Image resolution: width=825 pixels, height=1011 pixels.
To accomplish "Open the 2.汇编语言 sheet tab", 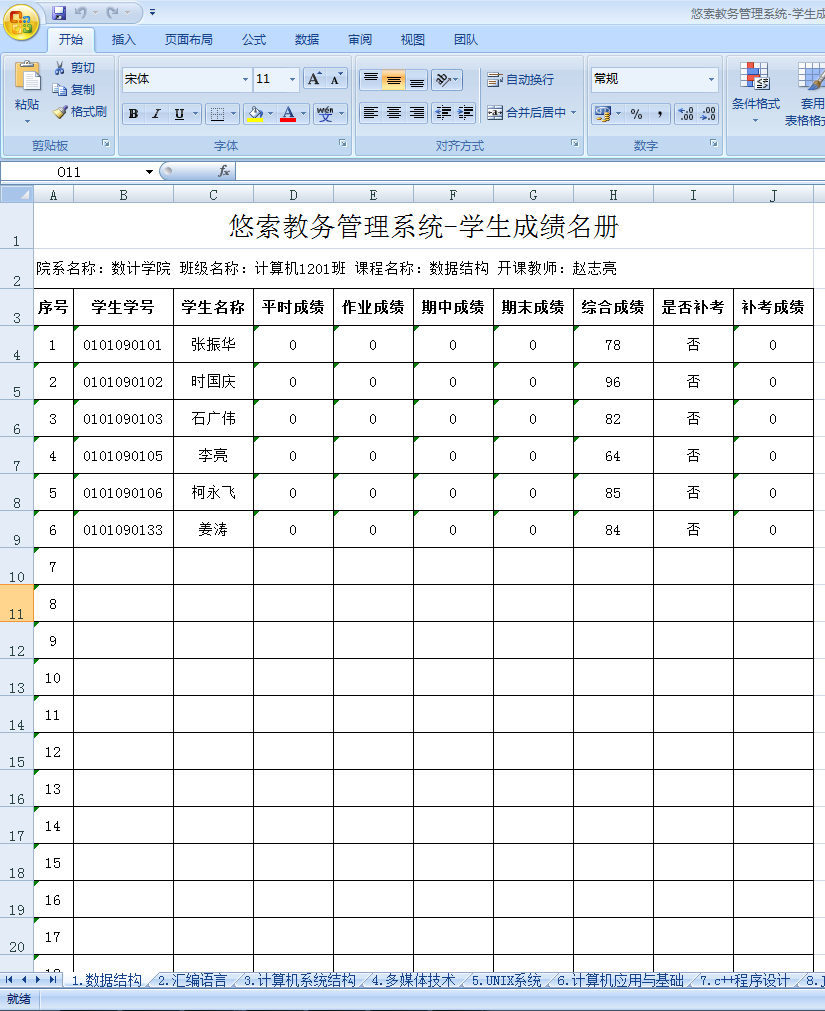I will coord(192,981).
